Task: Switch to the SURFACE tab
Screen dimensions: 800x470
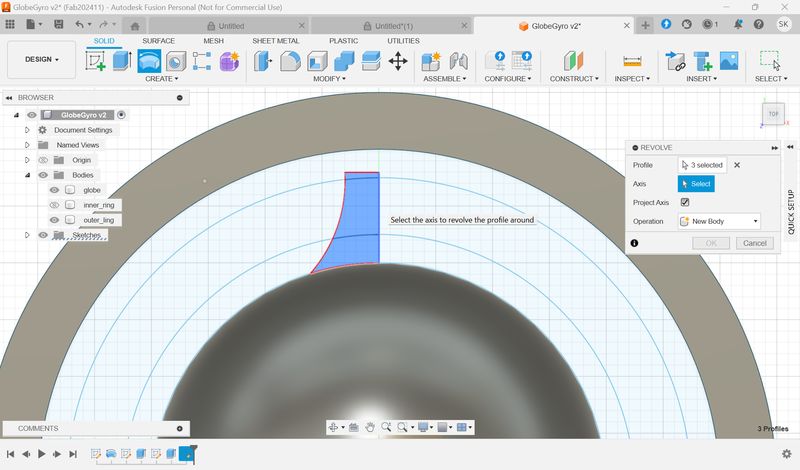Action: click(158, 41)
